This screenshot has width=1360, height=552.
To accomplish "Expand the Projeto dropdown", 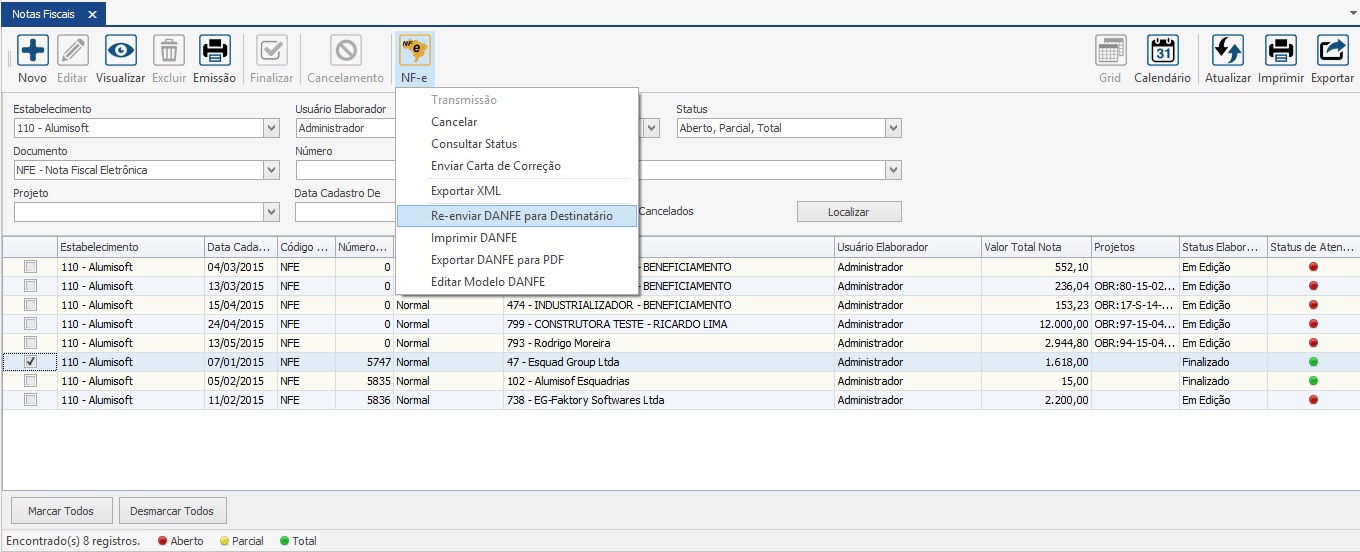I will pyautogui.click(x=272, y=212).
